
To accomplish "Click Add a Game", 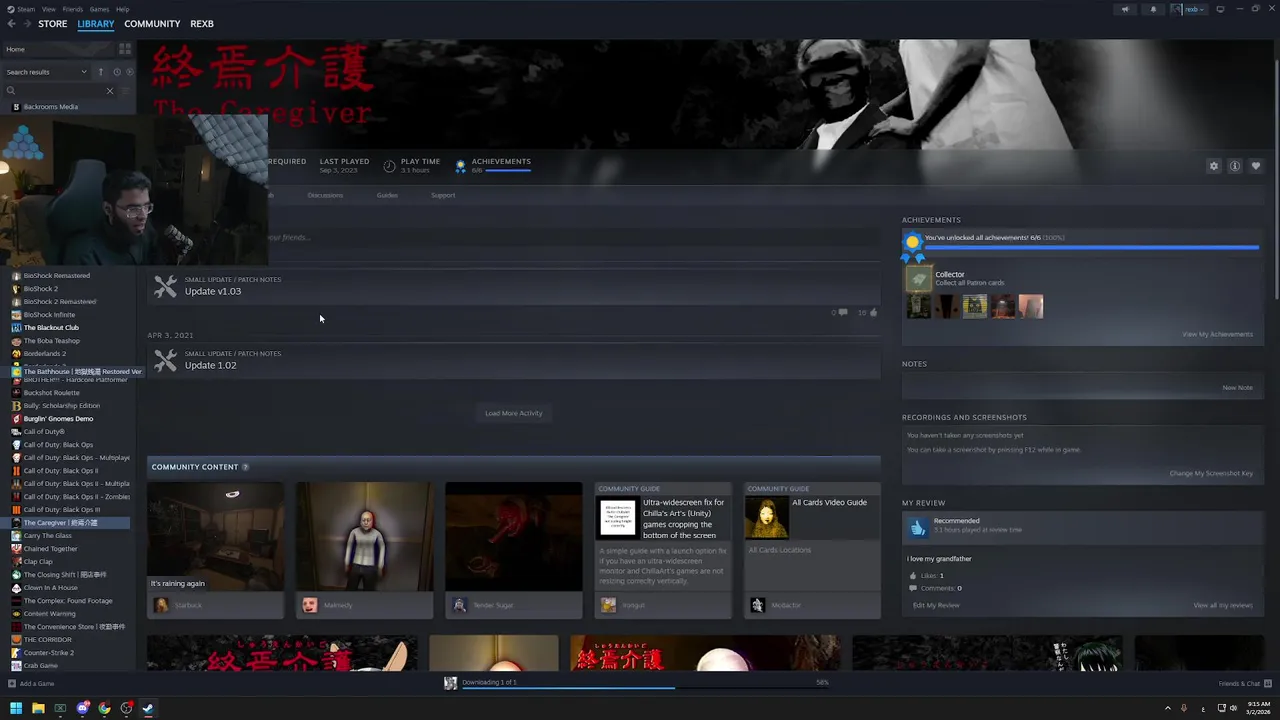I will pos(31,684).
